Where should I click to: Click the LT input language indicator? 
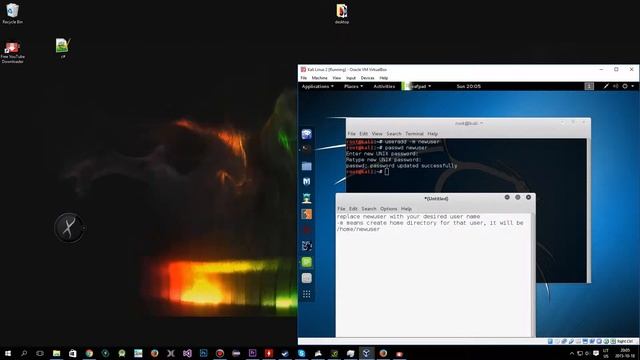click(x=606, y=353)
